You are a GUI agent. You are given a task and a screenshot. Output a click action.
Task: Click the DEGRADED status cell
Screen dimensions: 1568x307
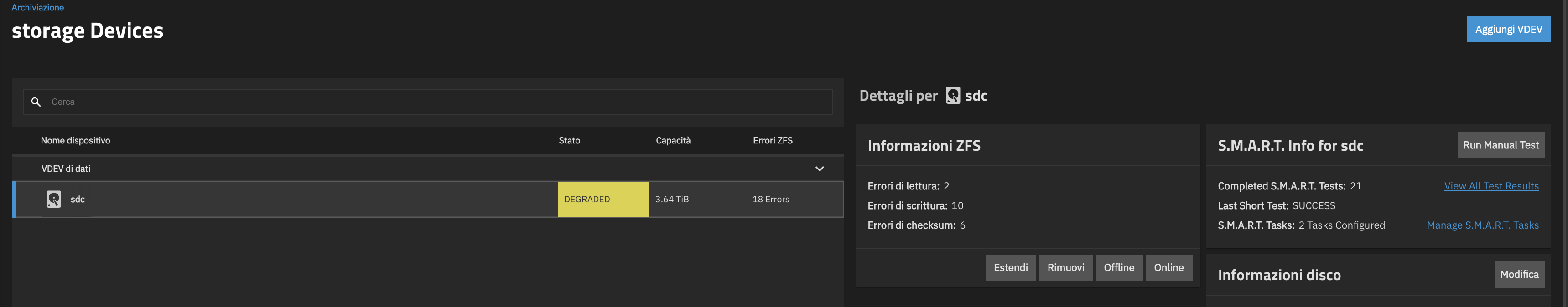point(603,200)
